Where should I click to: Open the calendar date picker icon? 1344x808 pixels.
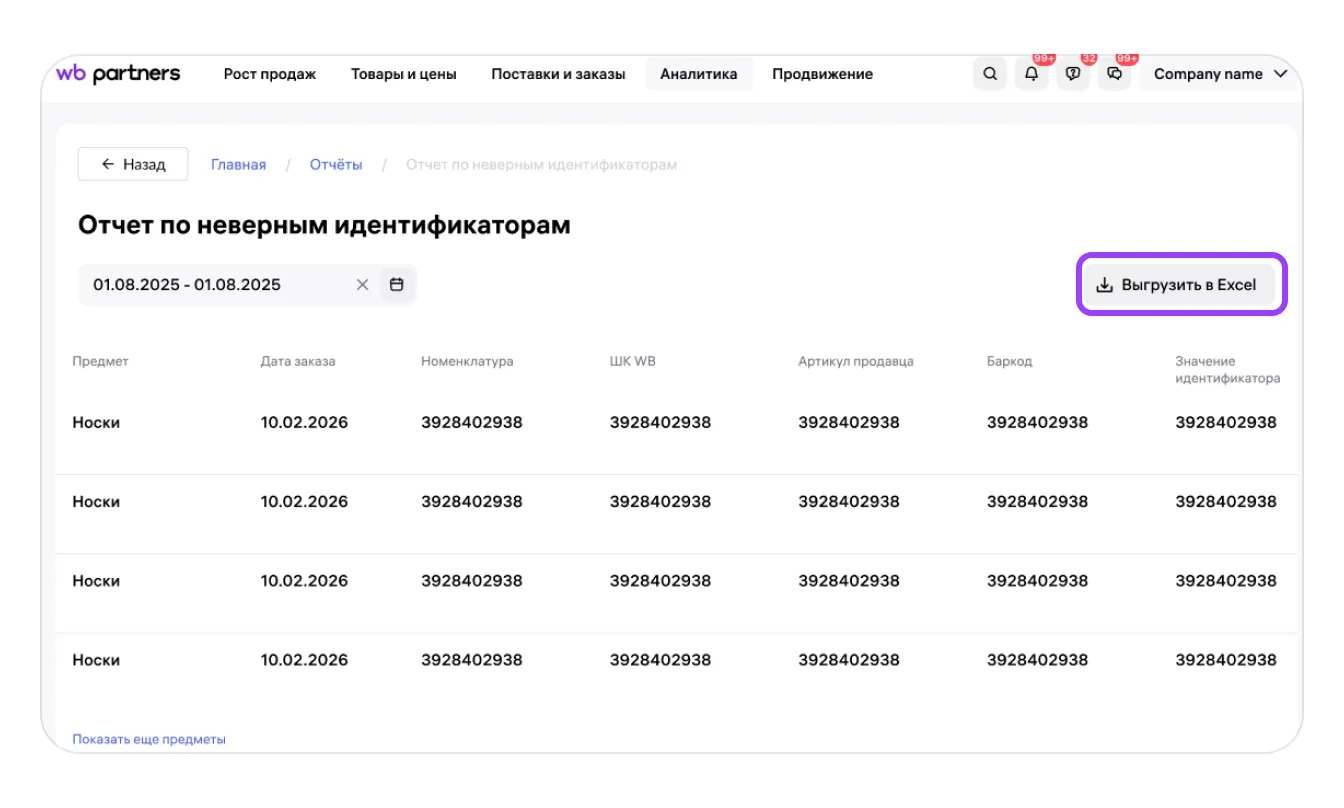pos(397,285)
